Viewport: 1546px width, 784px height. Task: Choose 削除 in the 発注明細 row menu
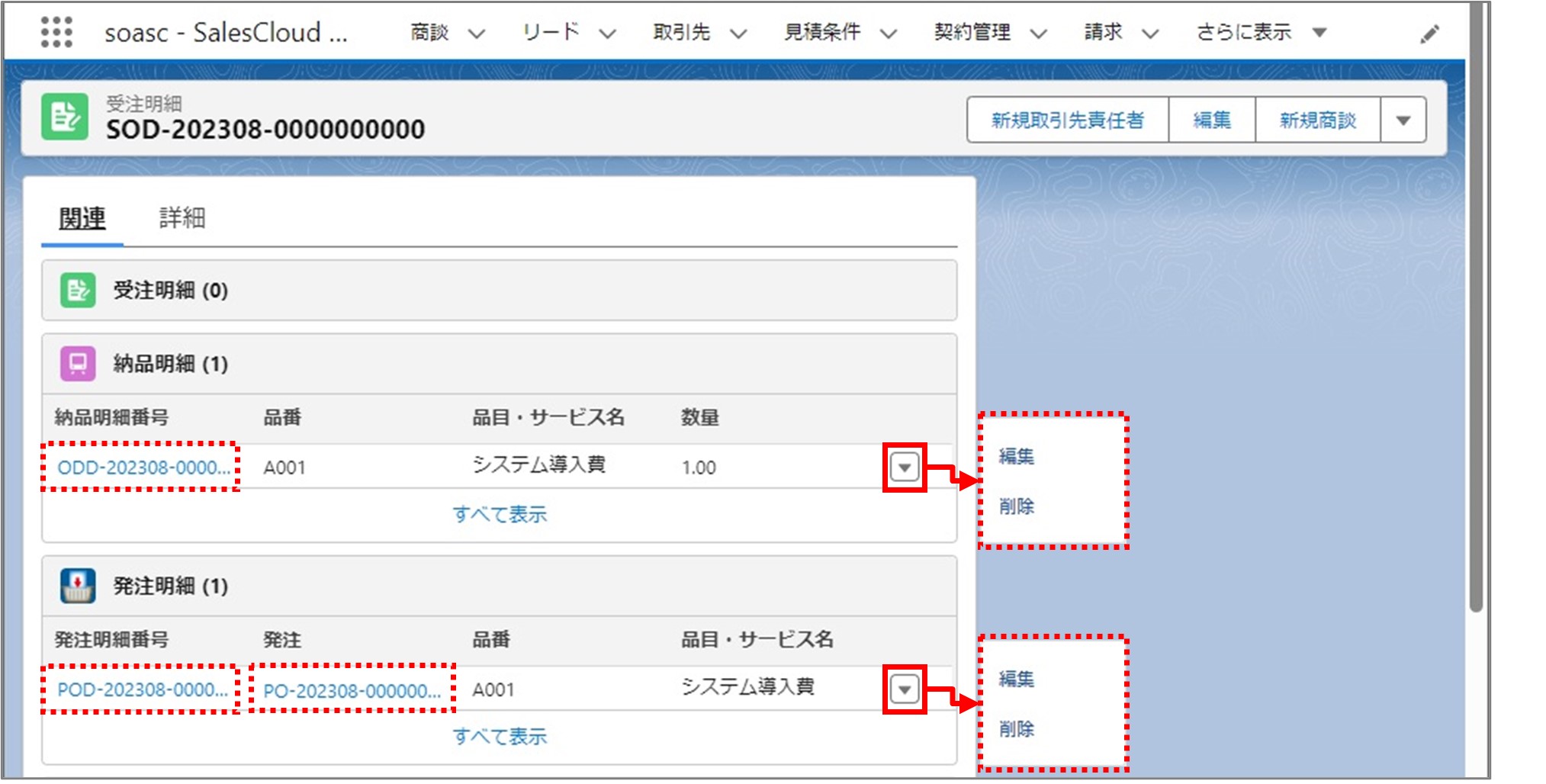coord(1017,729)
